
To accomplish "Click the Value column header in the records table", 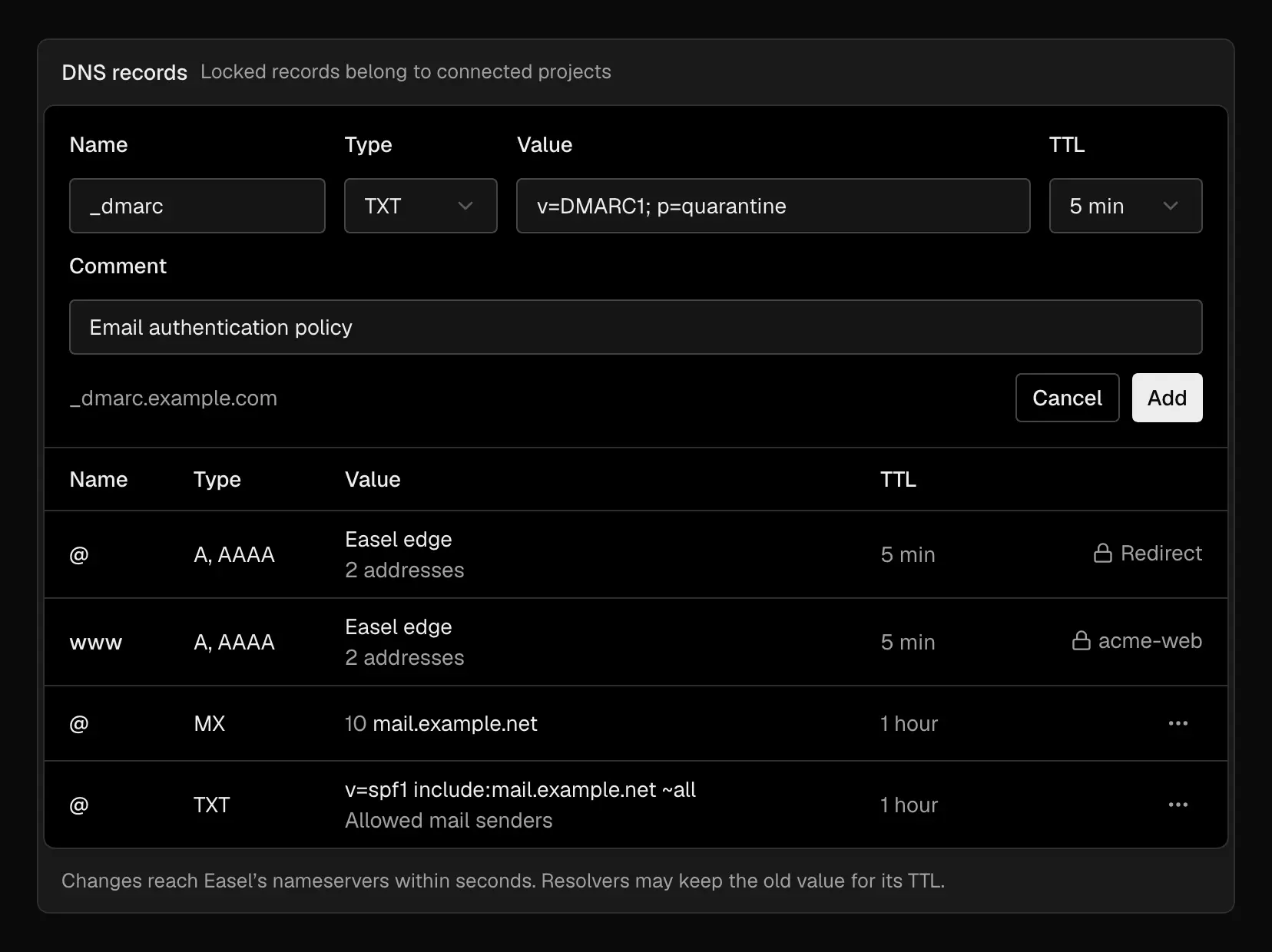I will click(373, 479).
